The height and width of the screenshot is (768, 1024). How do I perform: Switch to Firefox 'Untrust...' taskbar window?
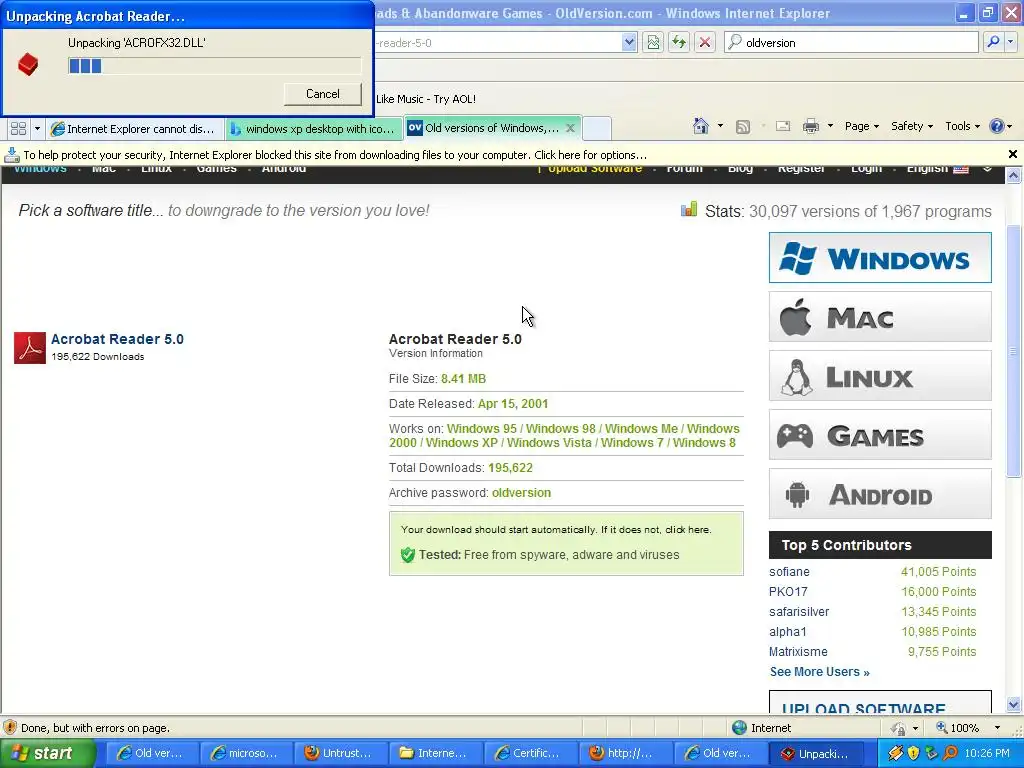pyautogui.click(x=340, y=753)
